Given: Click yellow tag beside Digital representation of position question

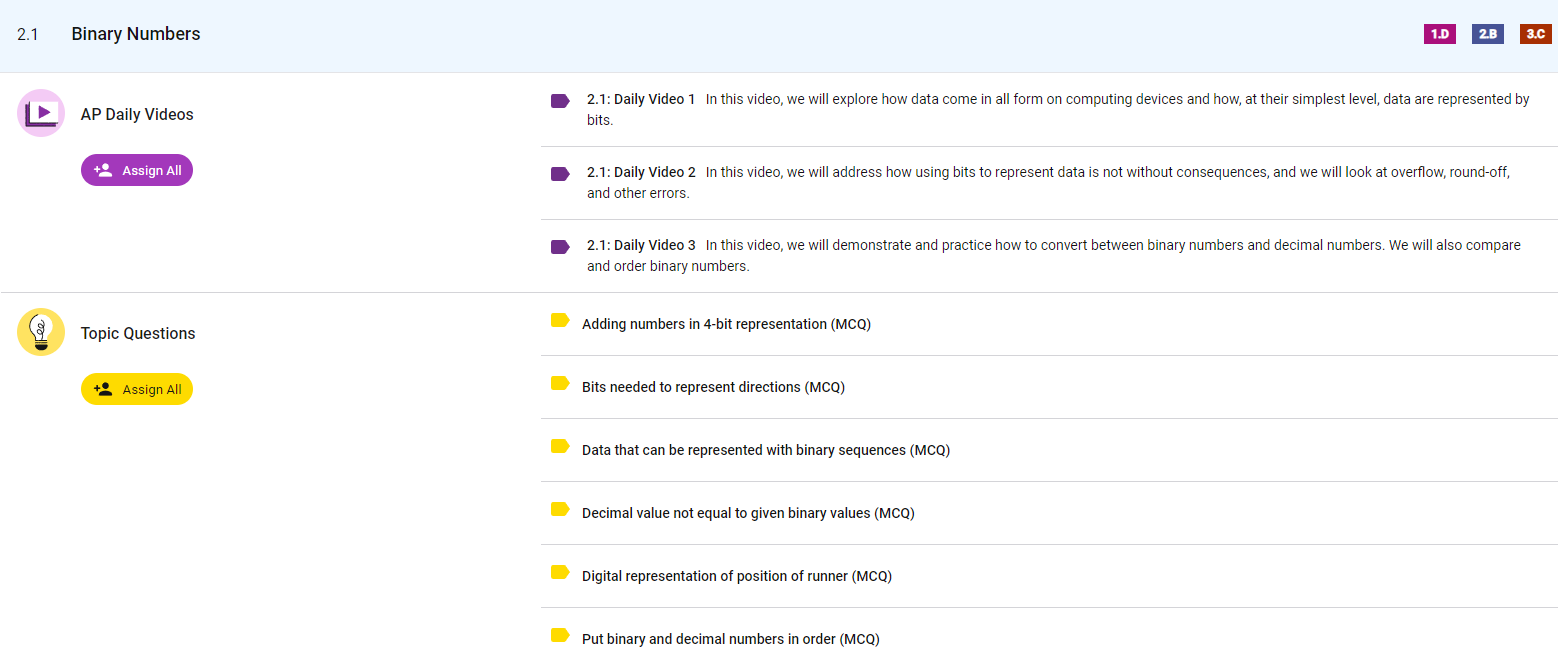Looking at the screenshot, I should coord(560,573).
